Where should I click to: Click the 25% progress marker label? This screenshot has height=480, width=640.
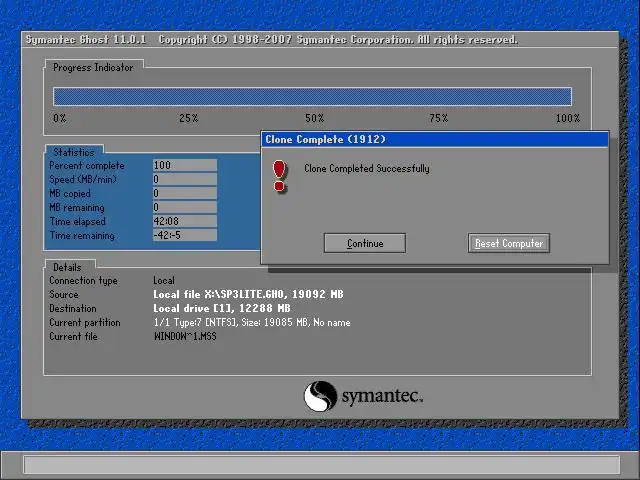[x=189, y=118]
